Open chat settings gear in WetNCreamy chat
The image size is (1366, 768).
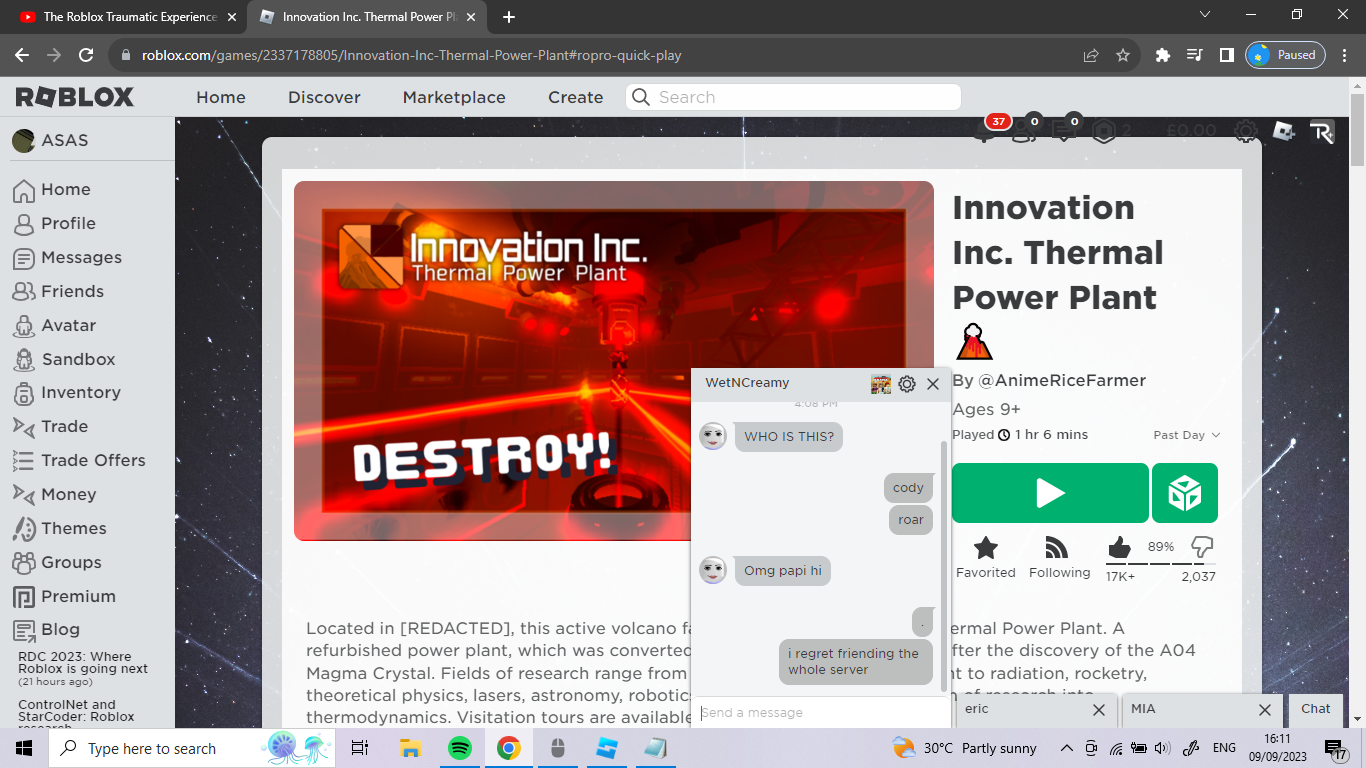(x=907, y=384)
